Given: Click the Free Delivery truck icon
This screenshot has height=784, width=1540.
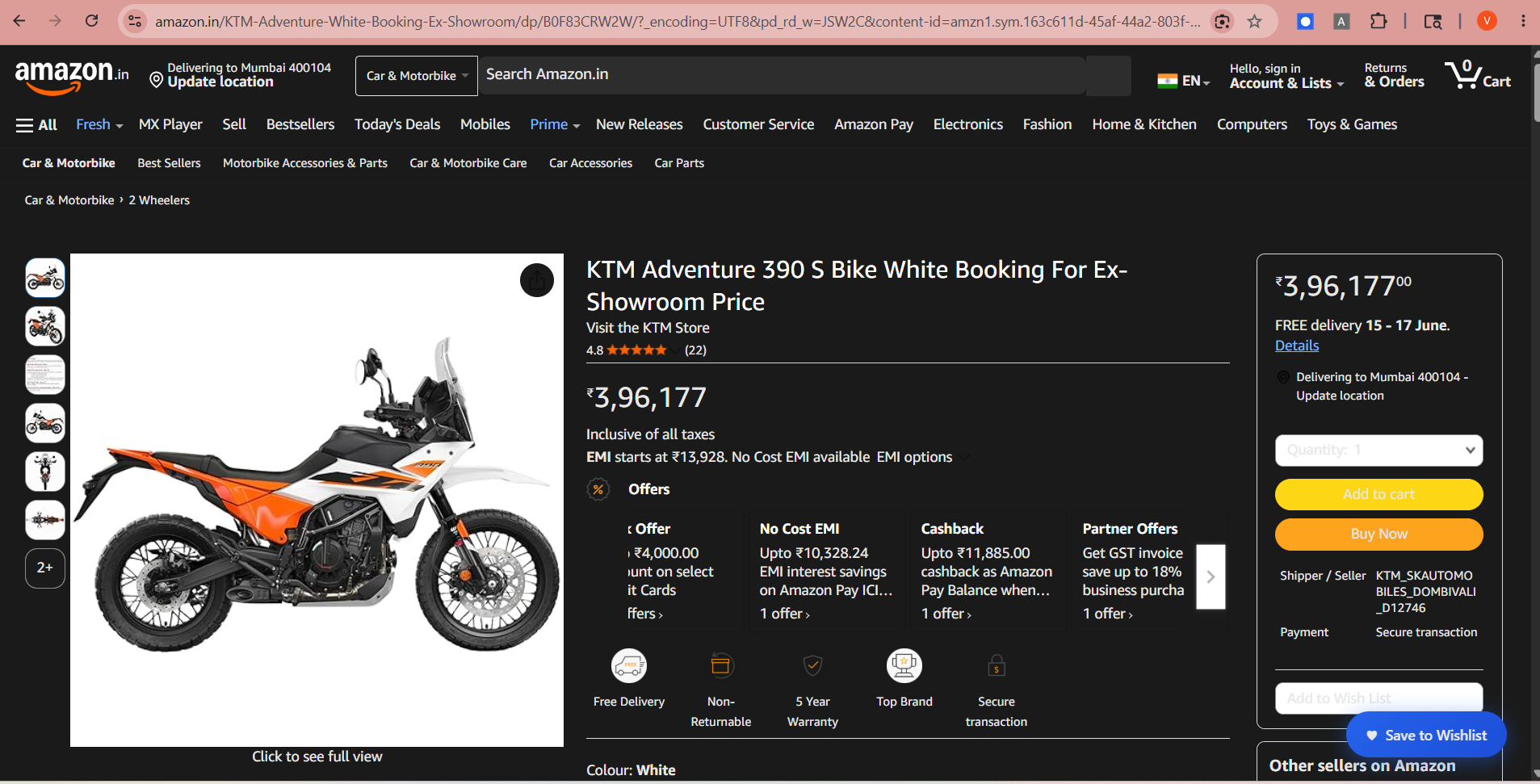Looking at the screenshot, I should point(629,666).
